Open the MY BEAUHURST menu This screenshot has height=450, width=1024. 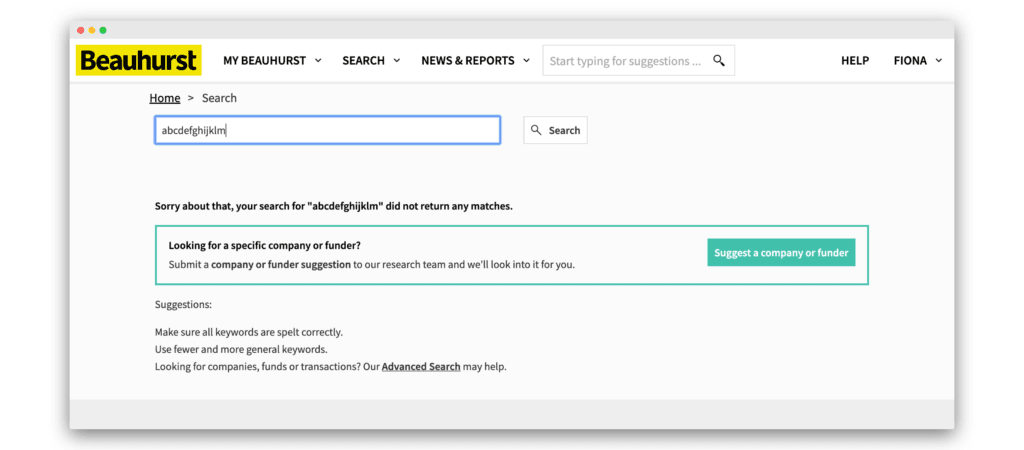tap(272, 60)
